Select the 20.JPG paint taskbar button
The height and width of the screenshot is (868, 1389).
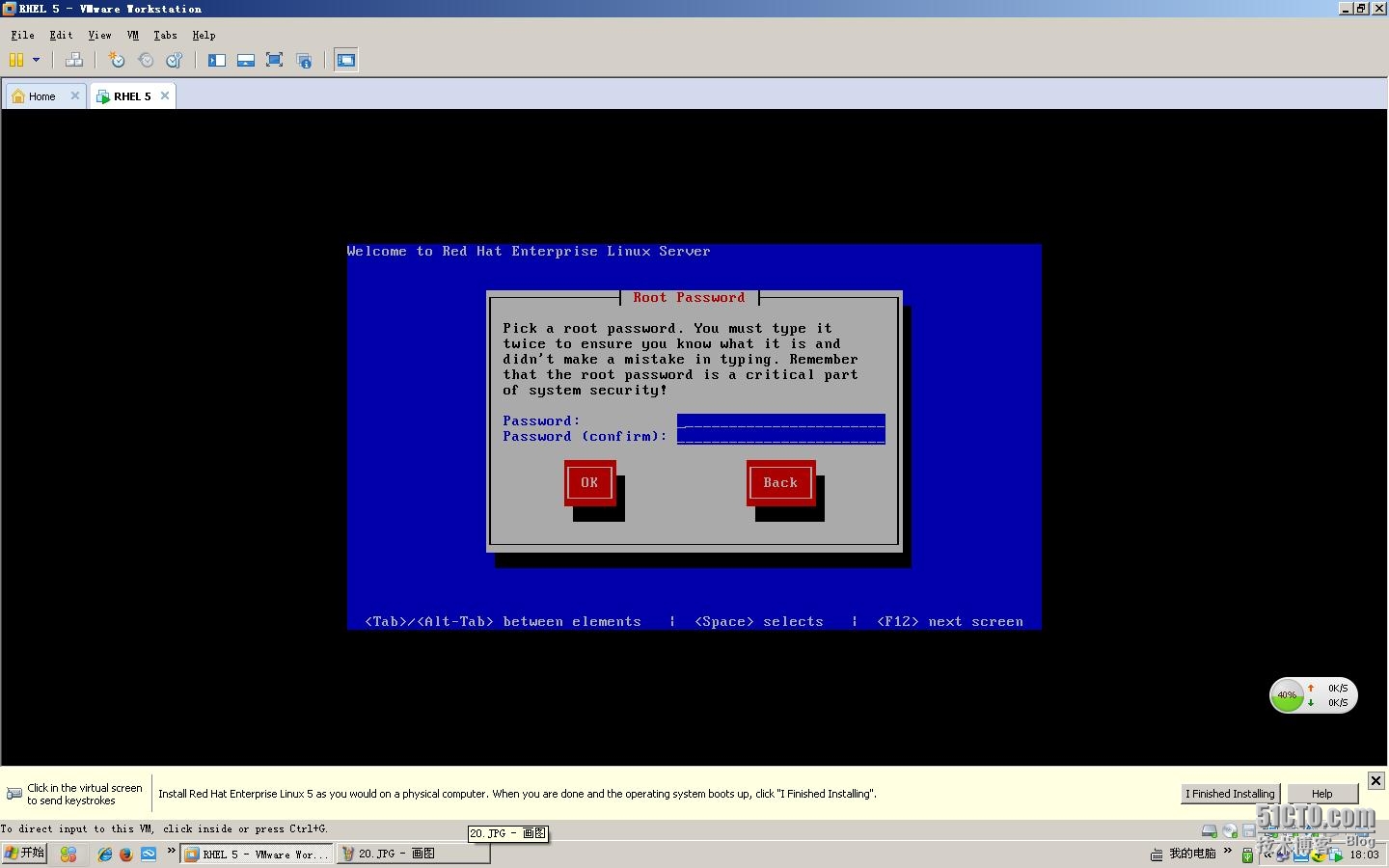pos(413,854)
